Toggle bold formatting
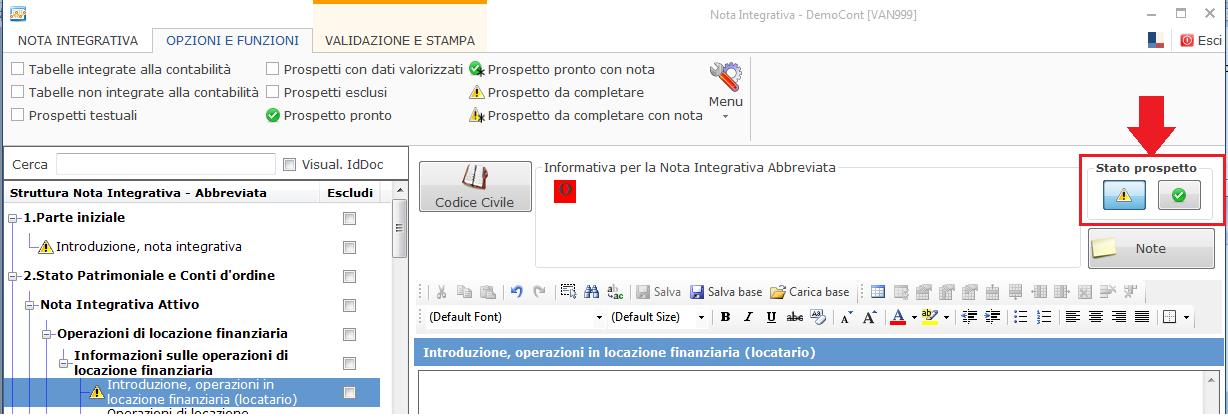1228x420 pixels. point(725,317)
